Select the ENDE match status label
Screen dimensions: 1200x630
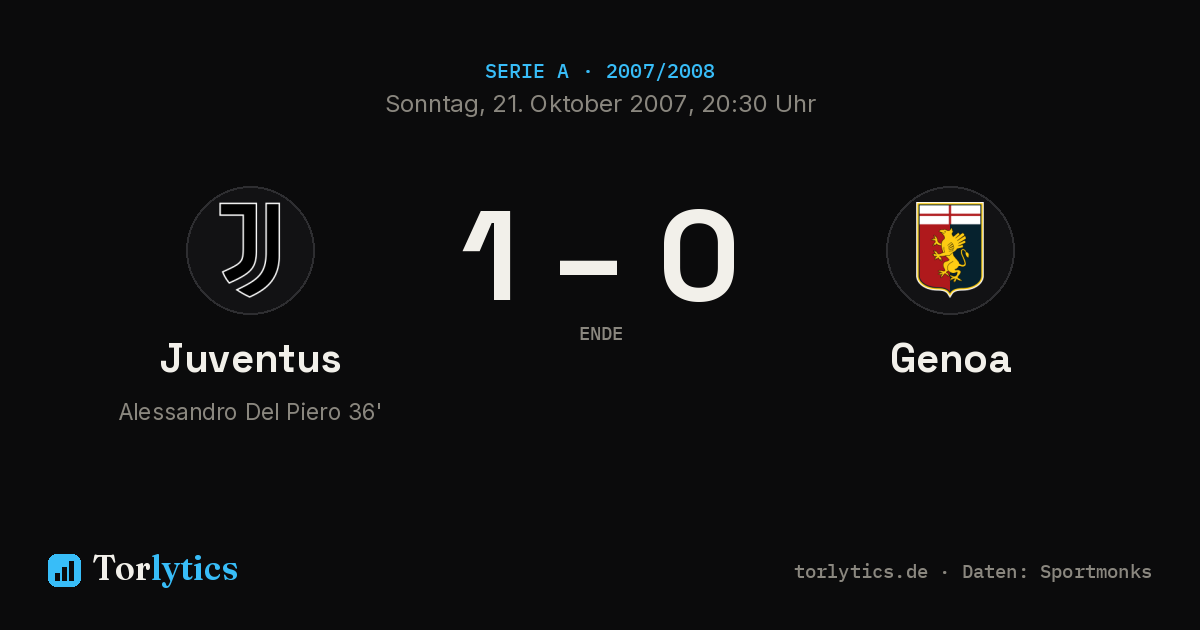pos(601,334)
